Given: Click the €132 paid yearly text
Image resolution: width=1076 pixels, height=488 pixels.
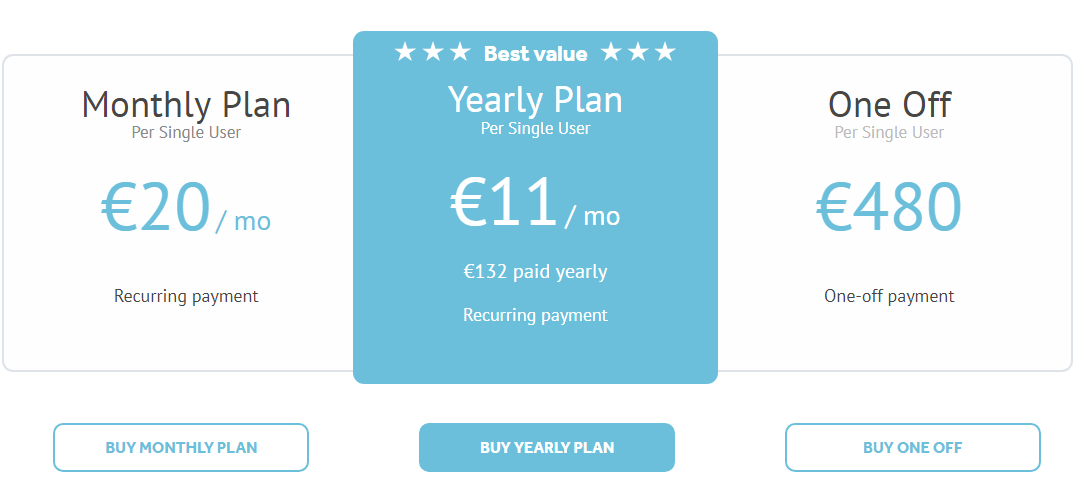Looking at the screenshot, I should [x=535, y=272].
